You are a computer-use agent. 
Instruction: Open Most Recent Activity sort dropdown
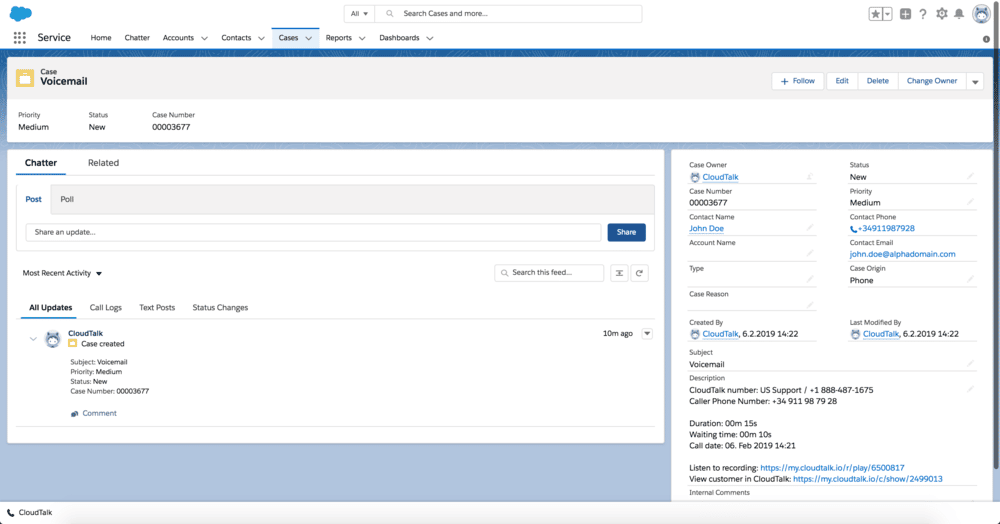(x=62, y=273)
